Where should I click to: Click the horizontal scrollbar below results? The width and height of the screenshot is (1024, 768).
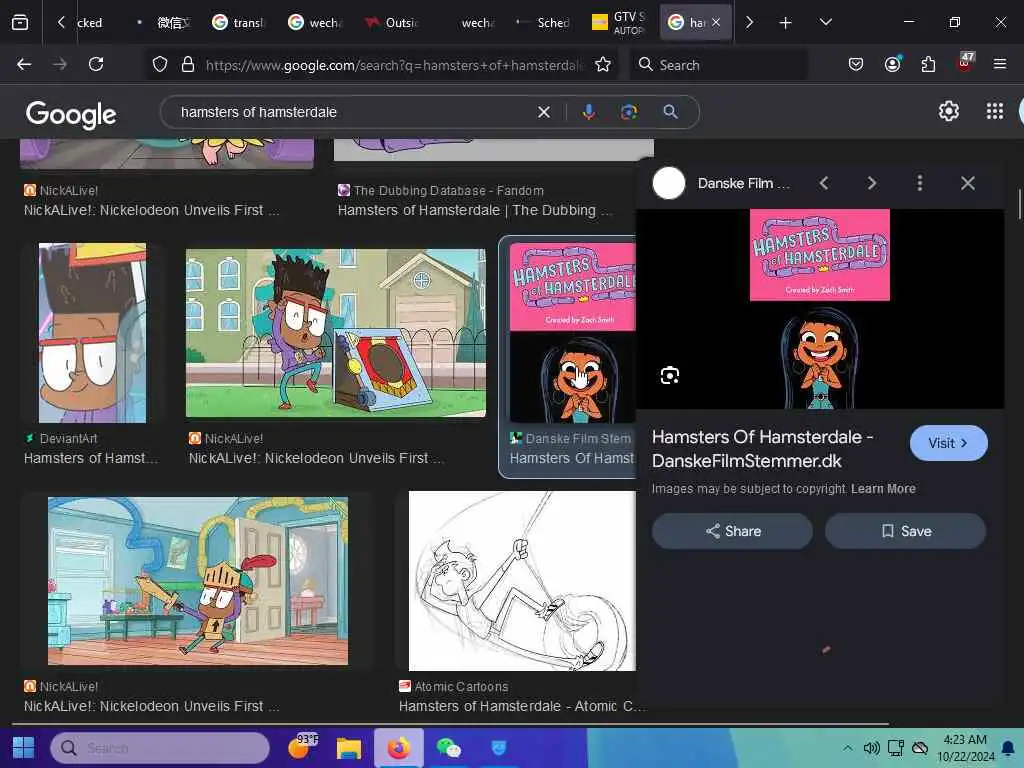pos(451,724)
